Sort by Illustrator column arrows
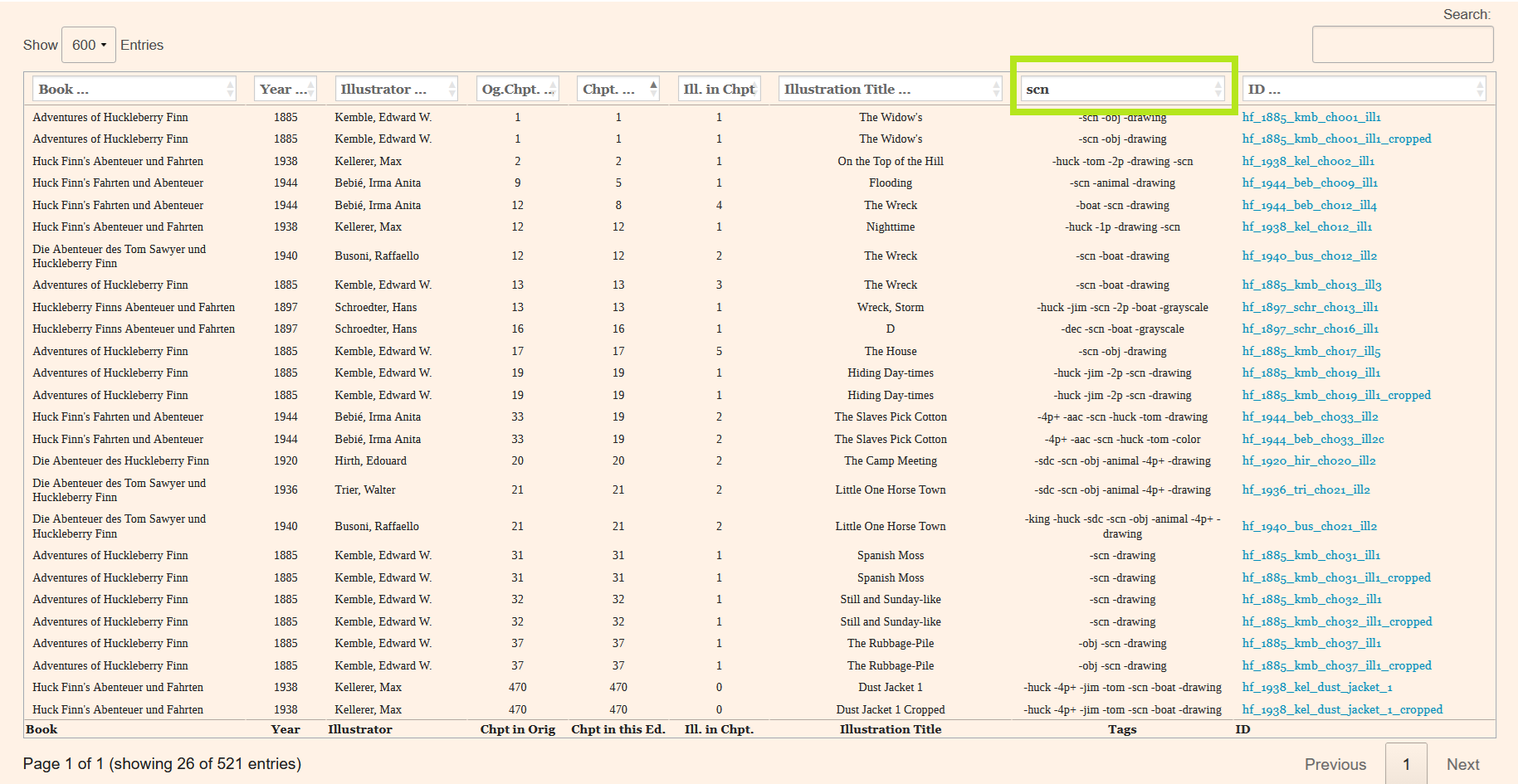Image resolution: width=1518 pixels, height=784 pixels. (x=452, y=89)
